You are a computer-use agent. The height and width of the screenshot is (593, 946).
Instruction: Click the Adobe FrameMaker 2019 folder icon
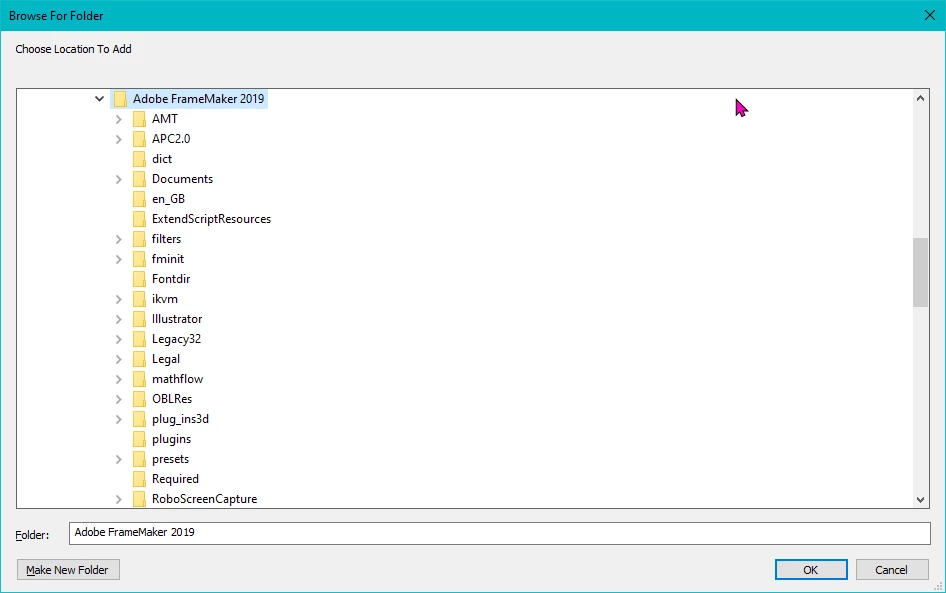tap(120, 98)
